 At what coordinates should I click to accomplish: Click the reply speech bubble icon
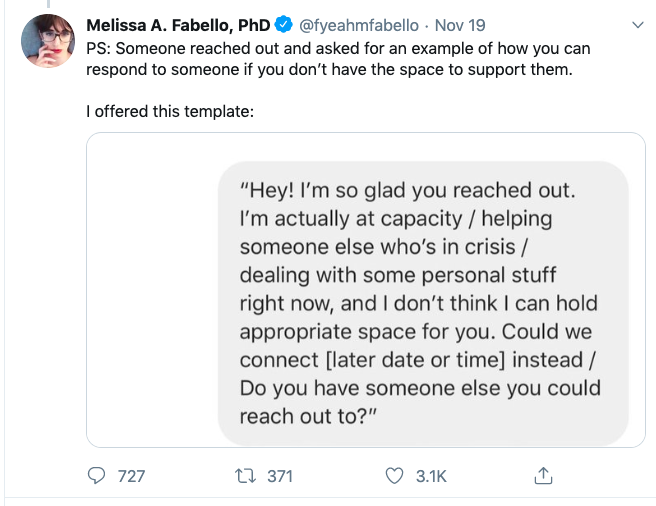click(x=99, y=476)
